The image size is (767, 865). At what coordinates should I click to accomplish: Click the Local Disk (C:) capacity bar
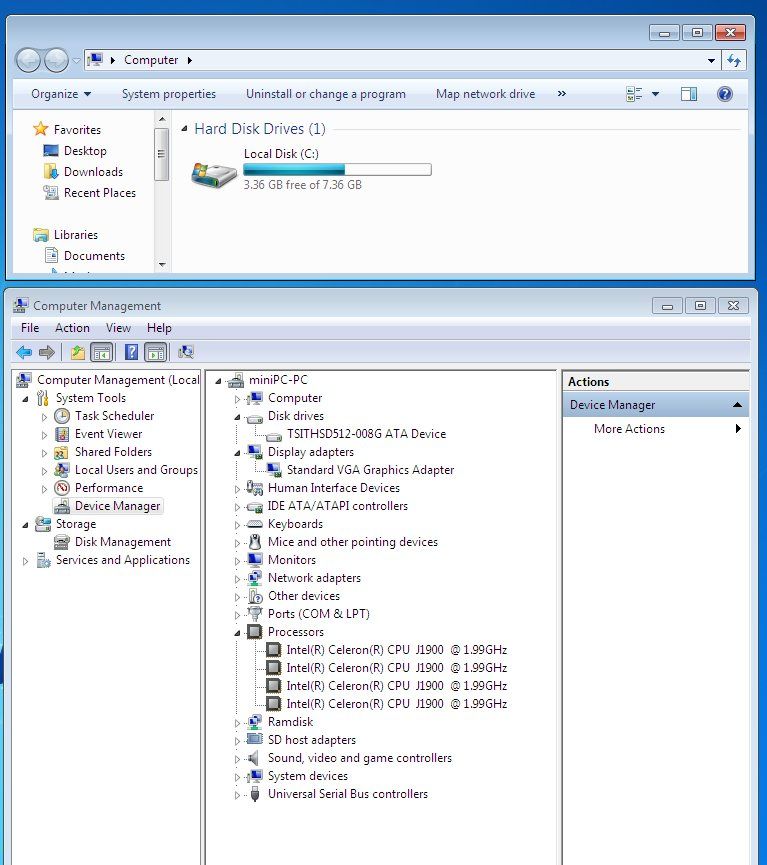pyautogui.click(x=337, y=169)
